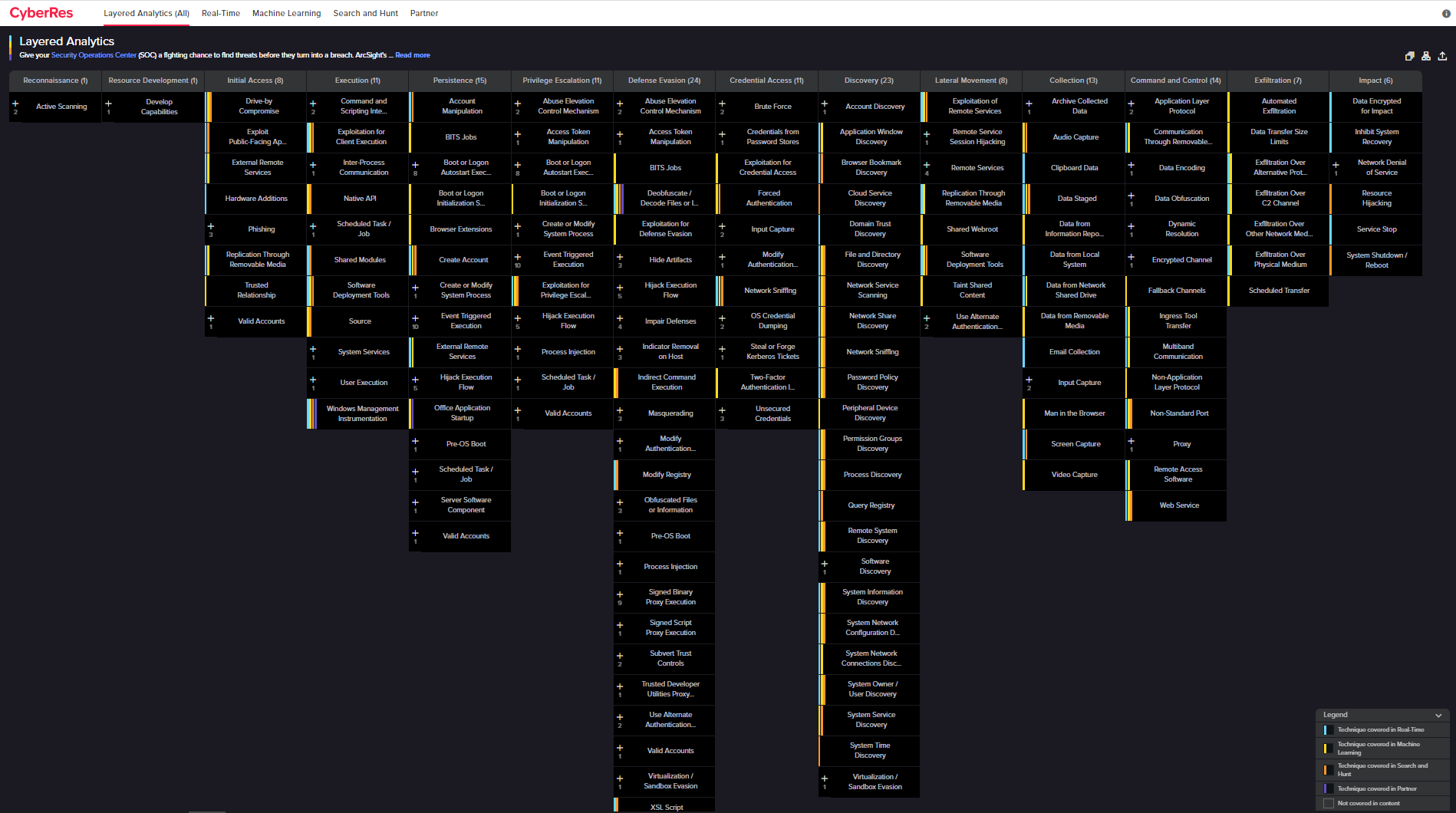Follow the Security Operations Center link
Image resolution: width=1456 pixels, height=813 pixels.
pyautogui.click(x=94, y=55)
